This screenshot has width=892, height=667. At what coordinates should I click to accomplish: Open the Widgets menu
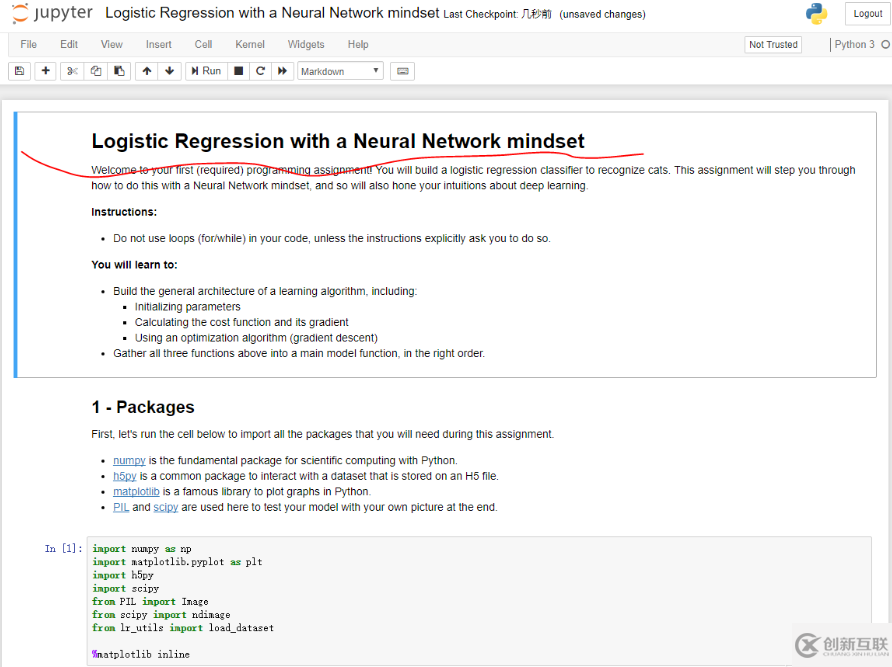[x=306, y=44]
